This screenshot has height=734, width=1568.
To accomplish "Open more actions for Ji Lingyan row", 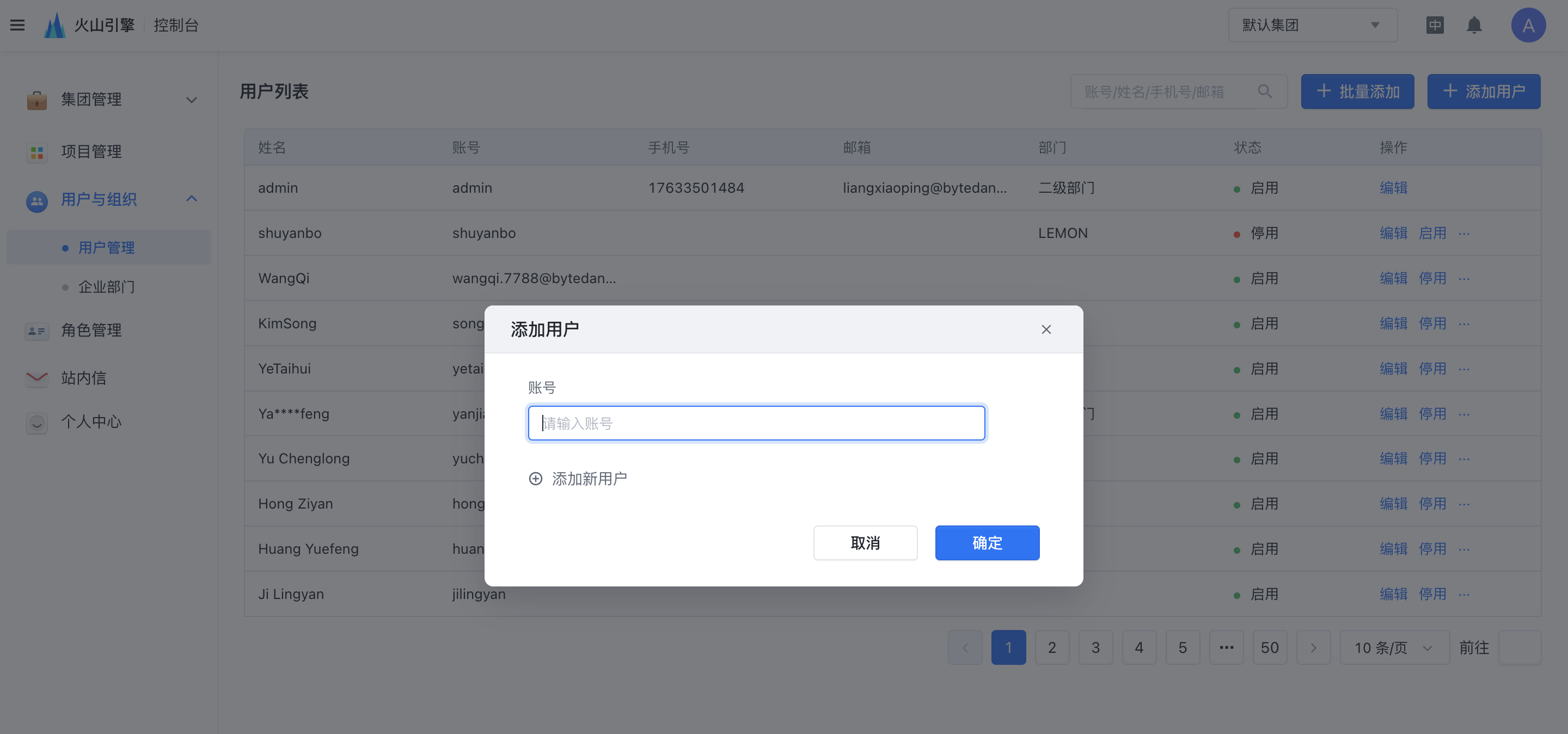I will tap(1464, 594).
